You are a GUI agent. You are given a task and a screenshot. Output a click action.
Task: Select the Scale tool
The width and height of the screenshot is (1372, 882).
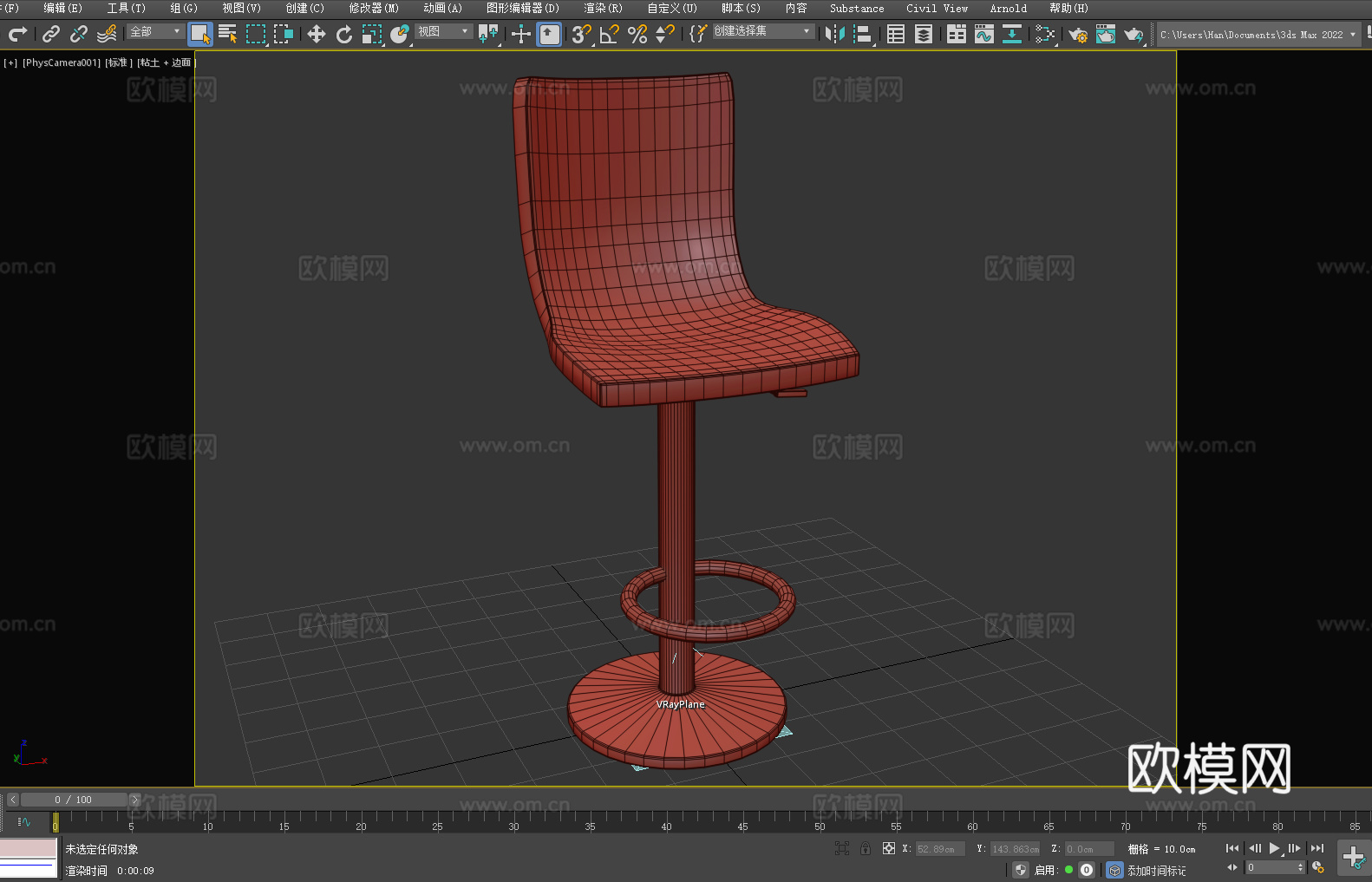click(372, 34)
